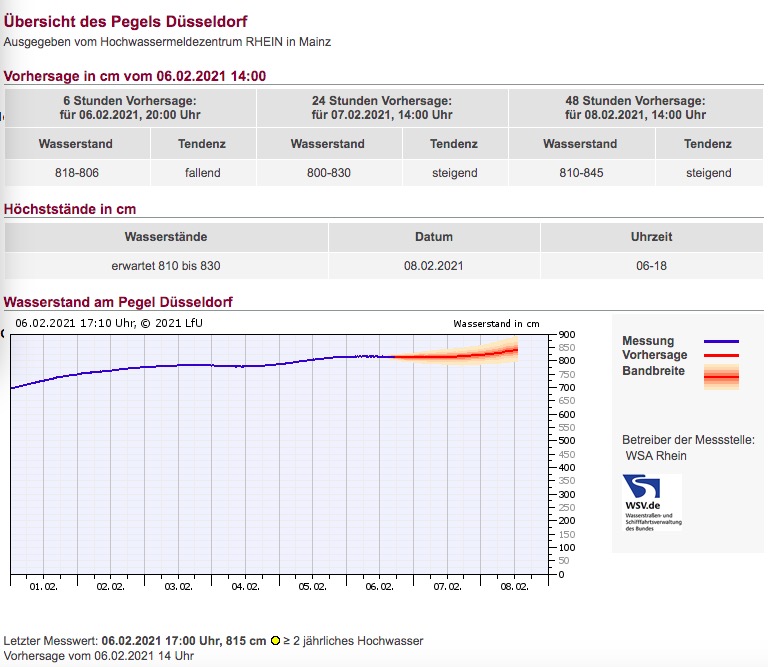
Task: Click the 01.02. date on chart axis
Action: [43, 587]
